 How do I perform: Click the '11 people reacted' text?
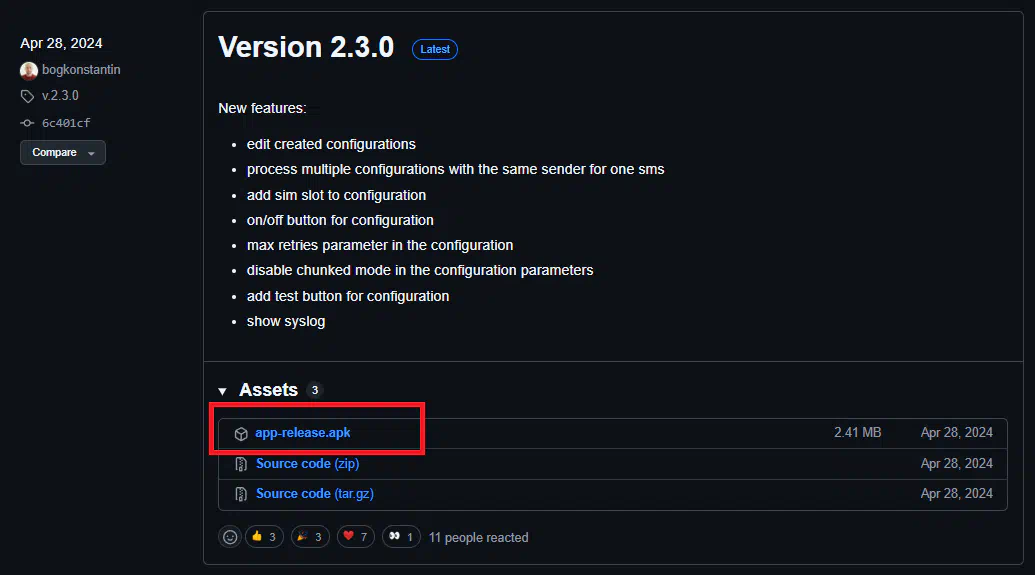[479, 537]
